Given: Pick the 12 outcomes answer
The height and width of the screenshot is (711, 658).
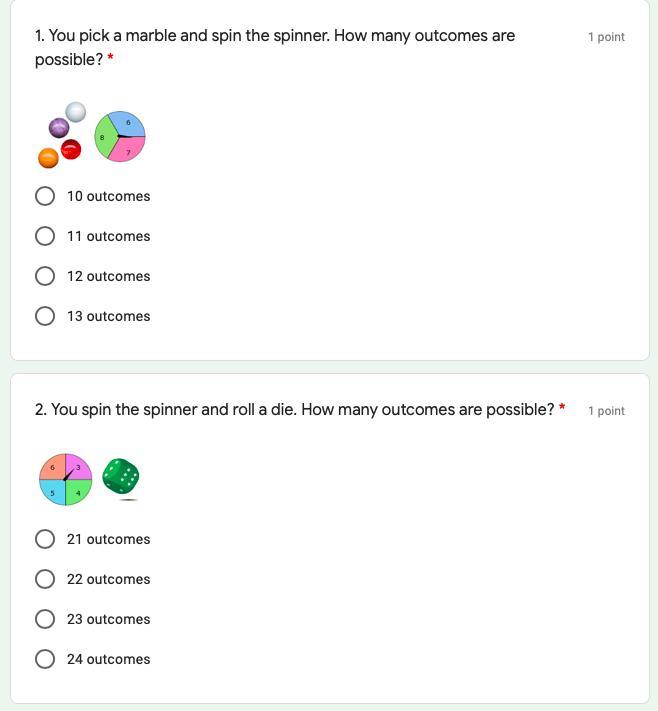Looking at the screenshot, I should 45,276.
